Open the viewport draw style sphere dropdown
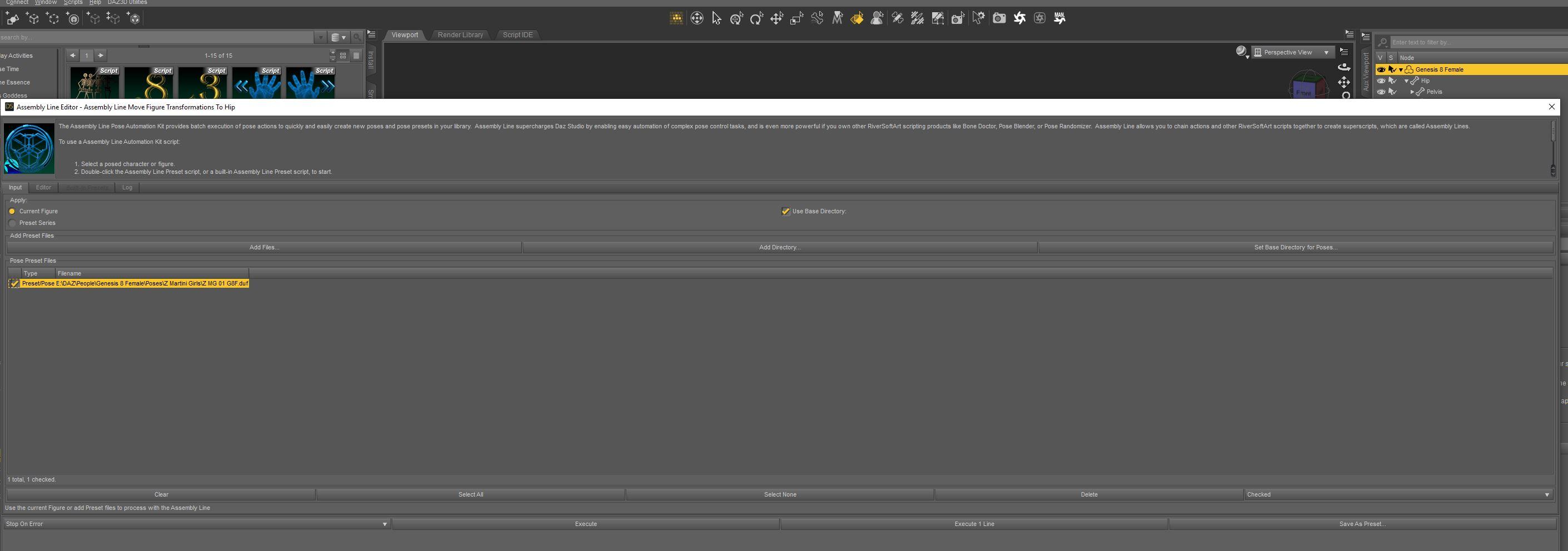Screen dimensions: 1568x551 (x=1242, y=52)
